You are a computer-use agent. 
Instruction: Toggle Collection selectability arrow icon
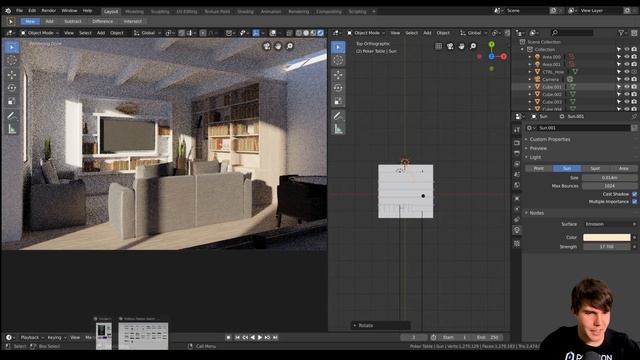(x=619, y=49)
